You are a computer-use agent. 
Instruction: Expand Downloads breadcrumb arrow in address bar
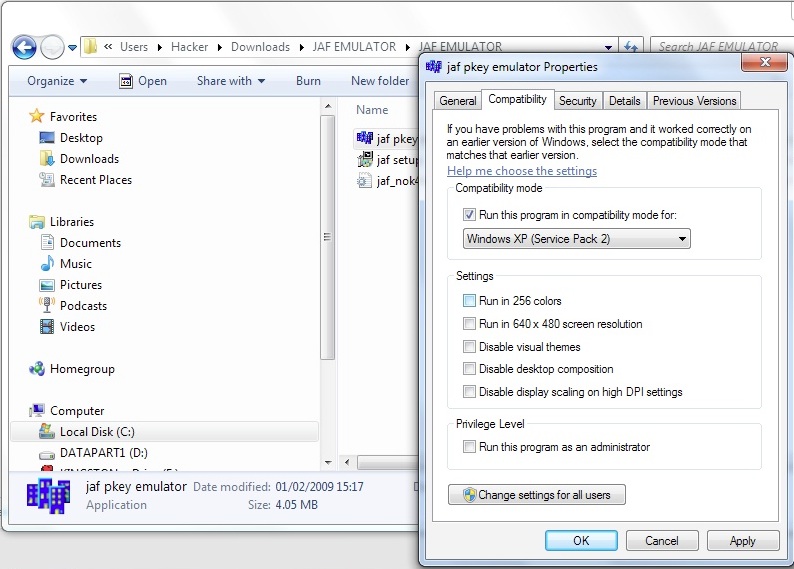302,48
